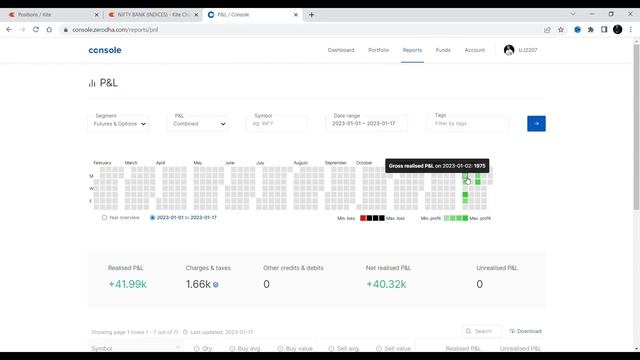Click the browser address bar URL
The height and width of the screenshot is (360, 640).
[115, 30]
